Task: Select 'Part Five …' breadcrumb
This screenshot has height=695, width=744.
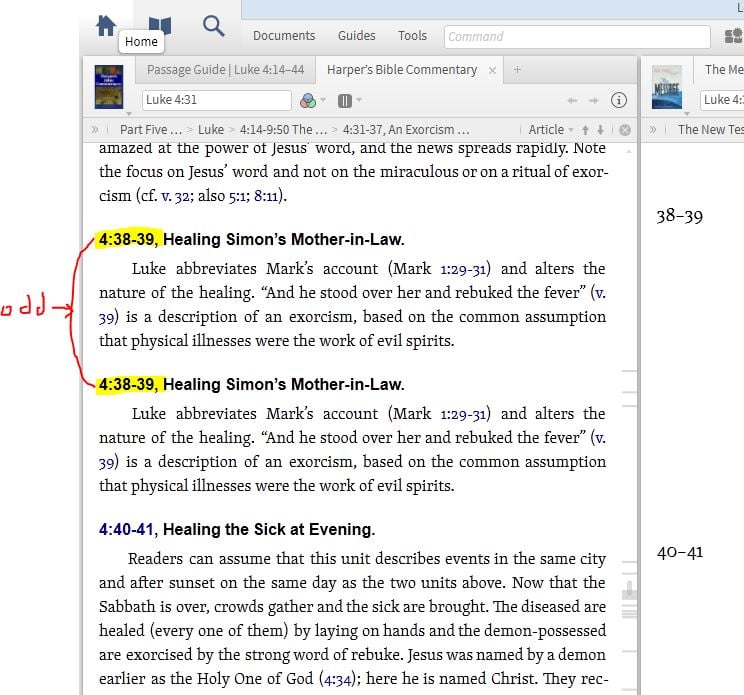Action: coord(151,130)
